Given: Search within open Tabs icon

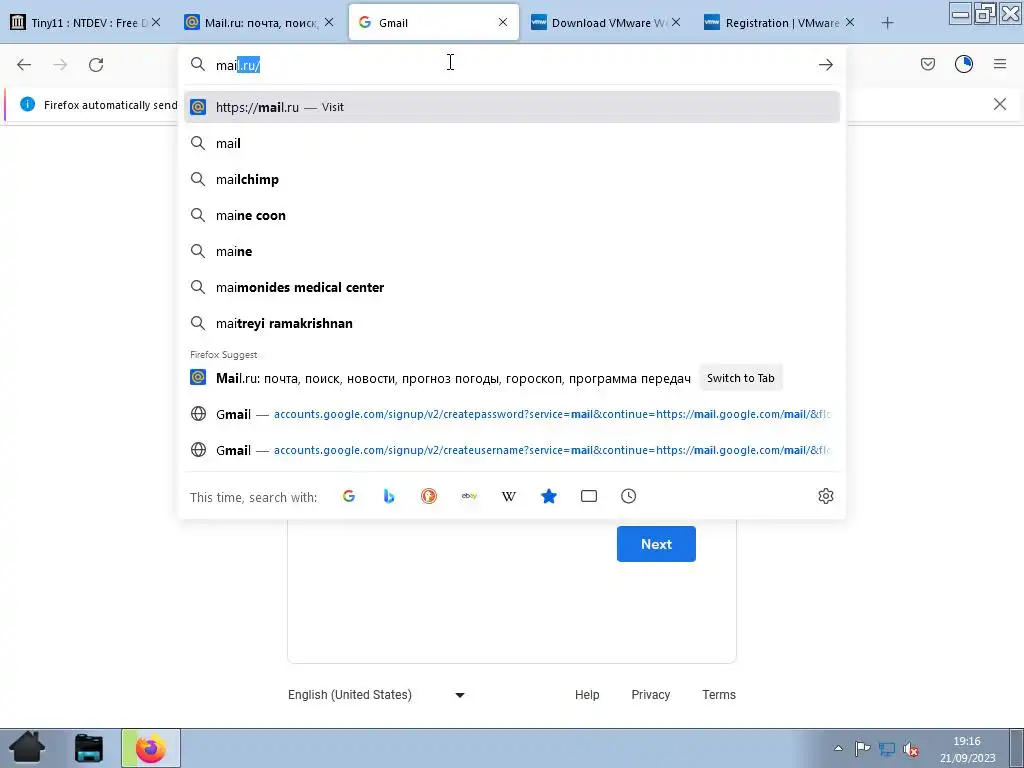Looking at the screenshot, I should pos(588,496).
